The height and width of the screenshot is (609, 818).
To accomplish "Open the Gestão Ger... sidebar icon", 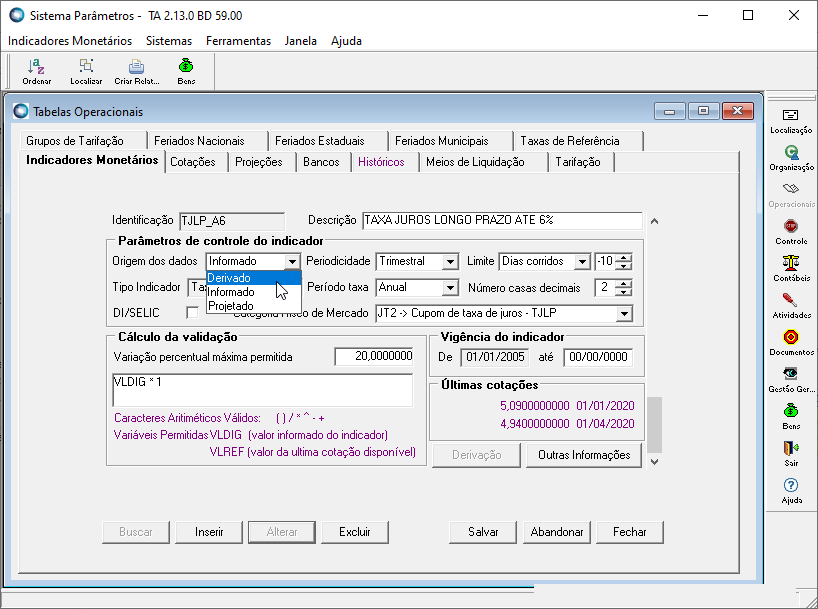I will [x=791, y=380].
